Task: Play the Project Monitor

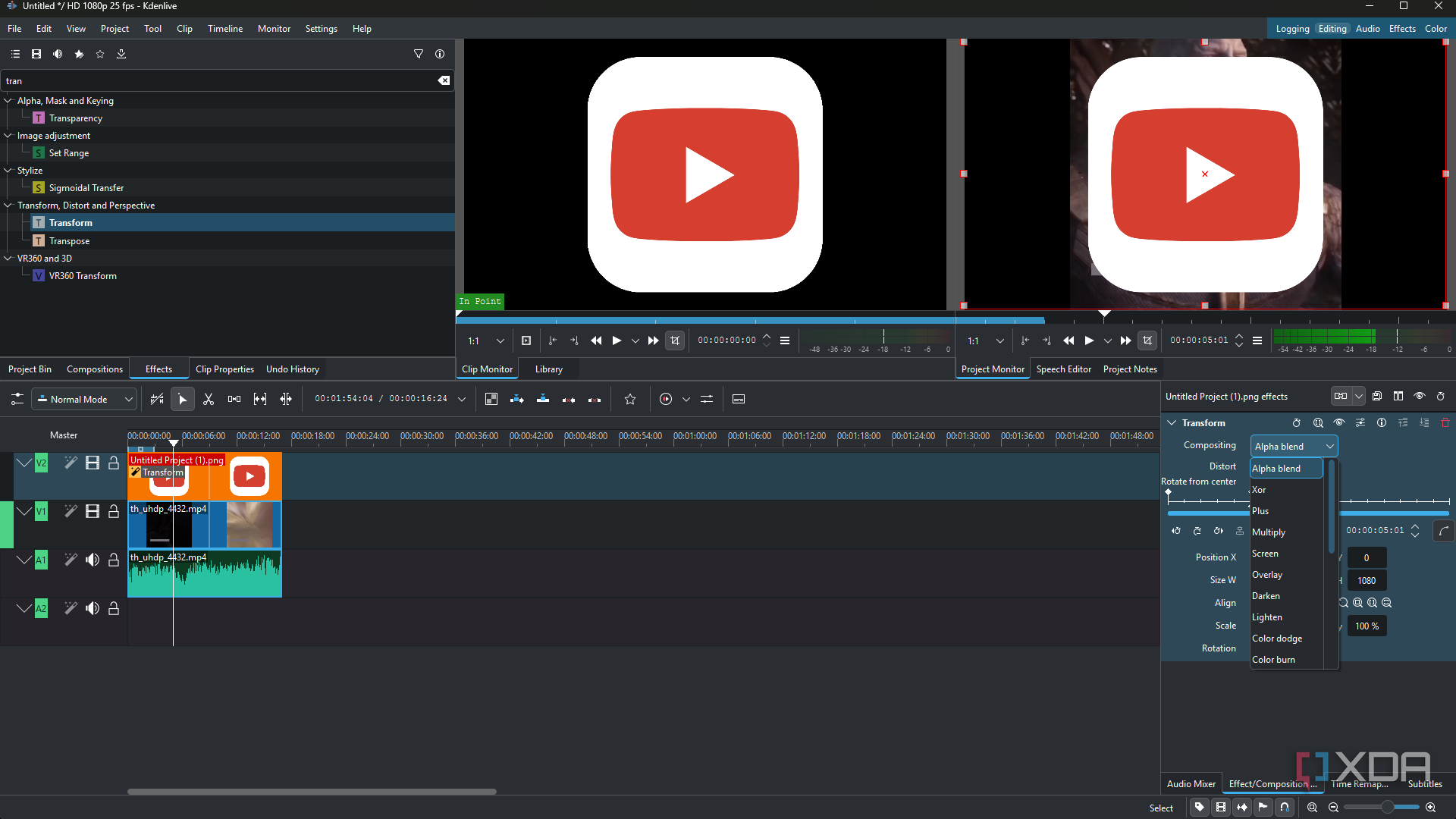Action: tap(1089, 340)
